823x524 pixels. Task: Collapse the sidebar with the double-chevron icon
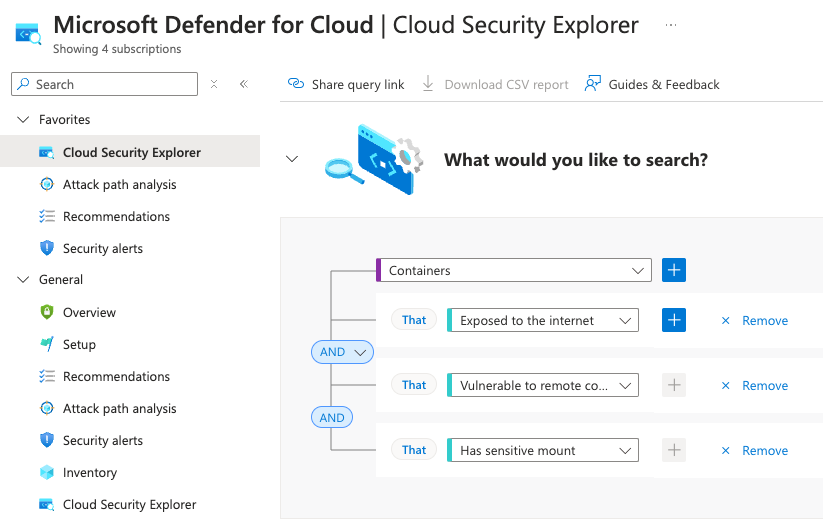(244, 84)
